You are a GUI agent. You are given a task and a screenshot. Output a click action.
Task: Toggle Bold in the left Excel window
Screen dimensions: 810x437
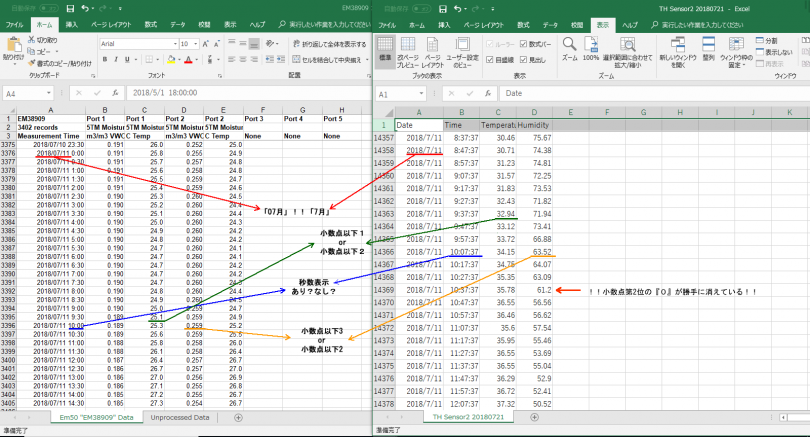105,59
